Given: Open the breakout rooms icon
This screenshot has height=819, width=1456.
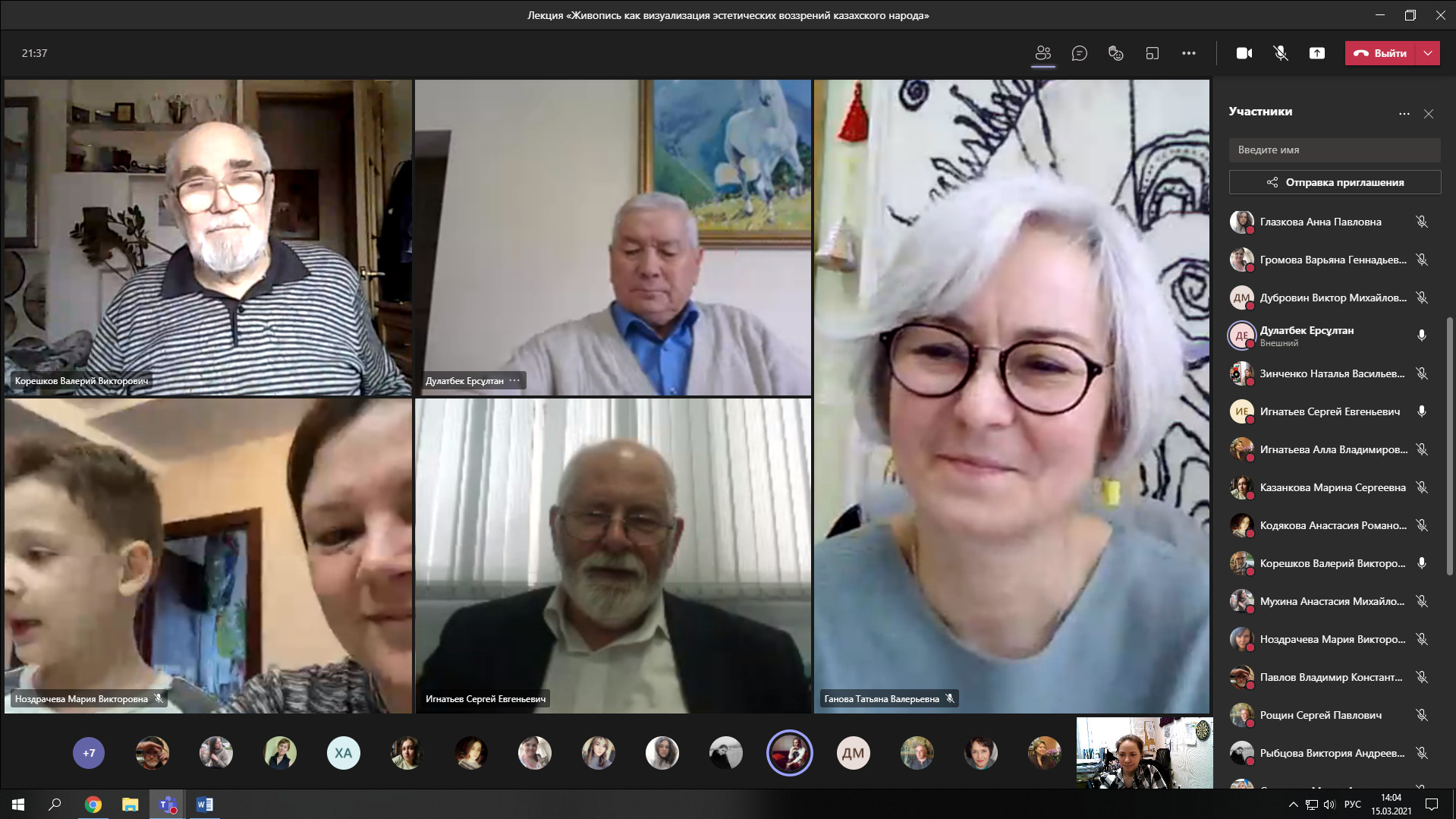Looking at the screenshot, I should (x=1152, y=53).
